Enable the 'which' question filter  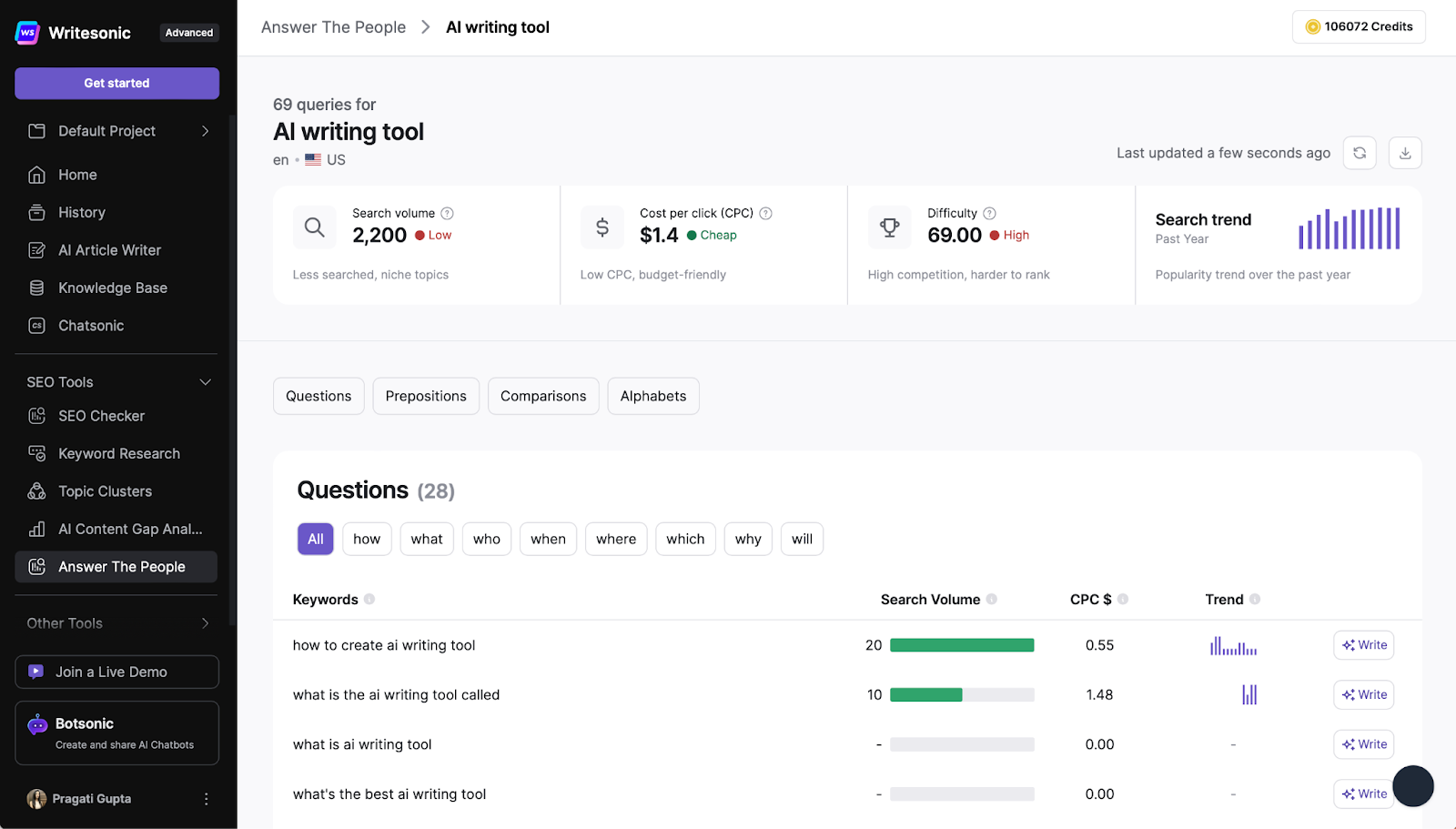pyautogui.click(x=685, y=539)
